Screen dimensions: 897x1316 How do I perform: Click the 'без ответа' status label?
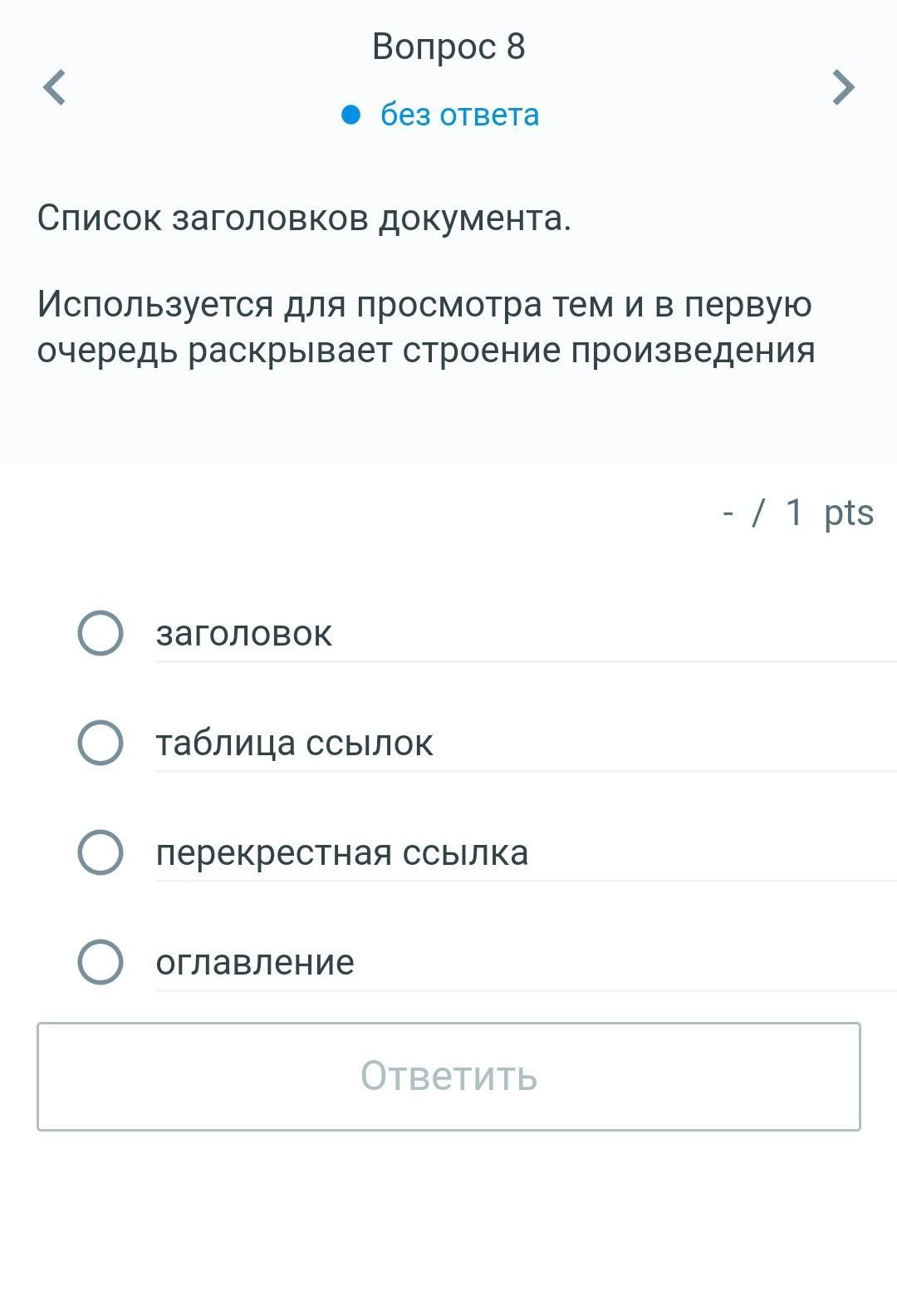coord(459,115)
